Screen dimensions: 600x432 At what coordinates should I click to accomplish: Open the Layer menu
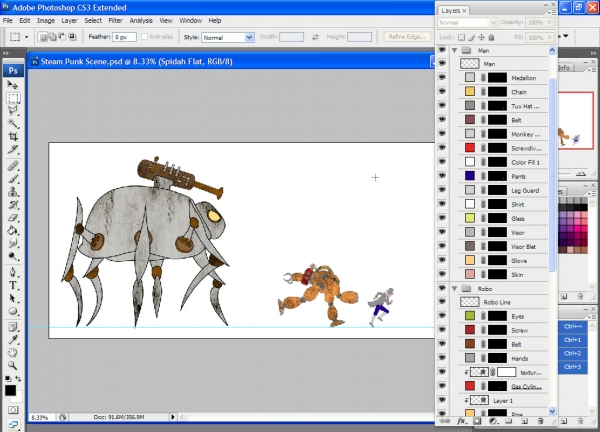[x=69, y=21]
